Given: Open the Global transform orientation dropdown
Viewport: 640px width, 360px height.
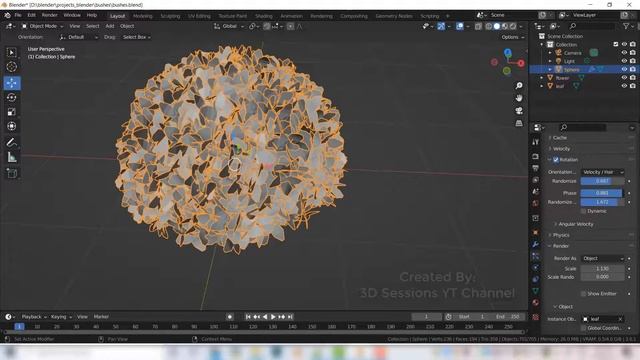Looking at the screenshot, I should pyautogui.click(x=229, y=26).
